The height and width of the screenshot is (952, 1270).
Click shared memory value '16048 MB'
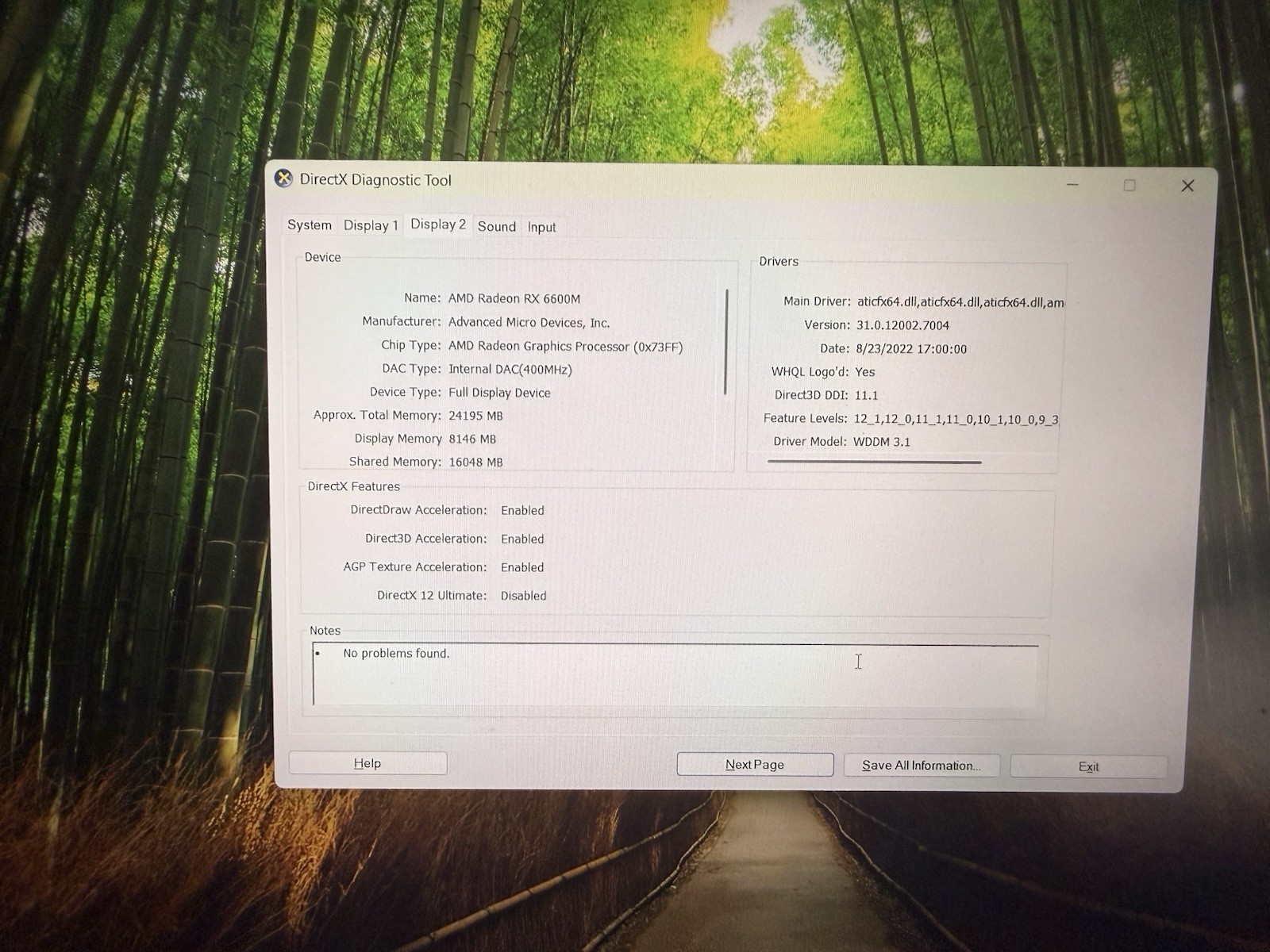pyautogui.click(x=475, y=462)
